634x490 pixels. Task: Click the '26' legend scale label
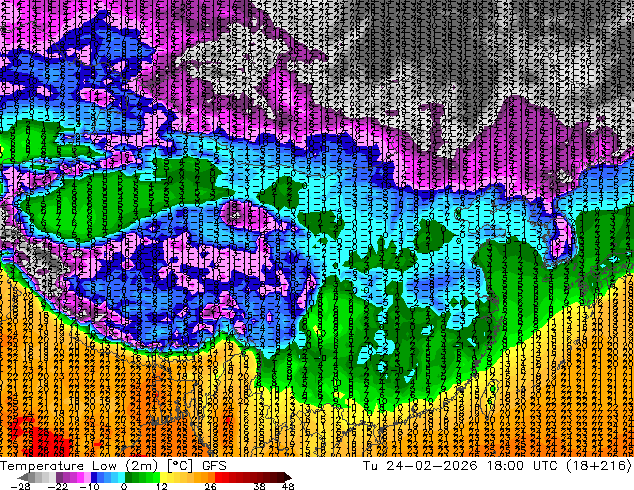tap(210, 486)
